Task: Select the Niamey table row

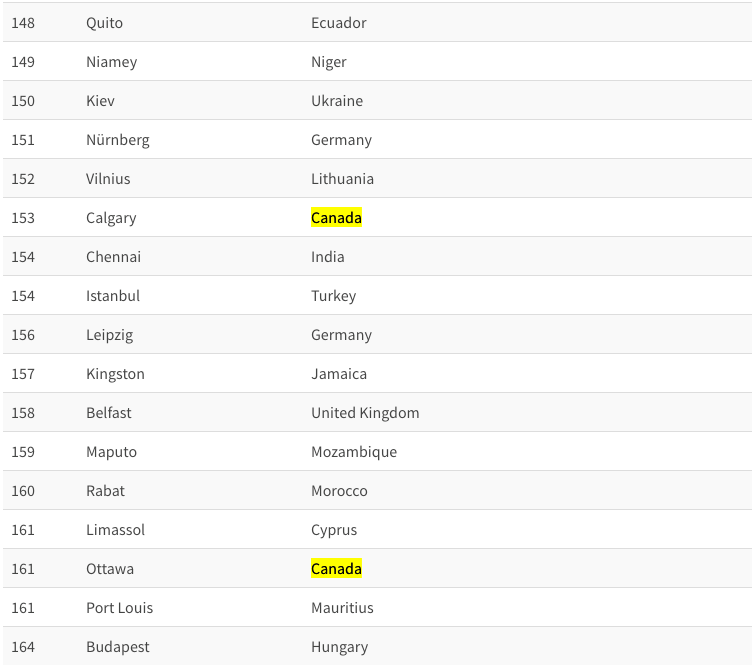Action: (x=377, y=61)
